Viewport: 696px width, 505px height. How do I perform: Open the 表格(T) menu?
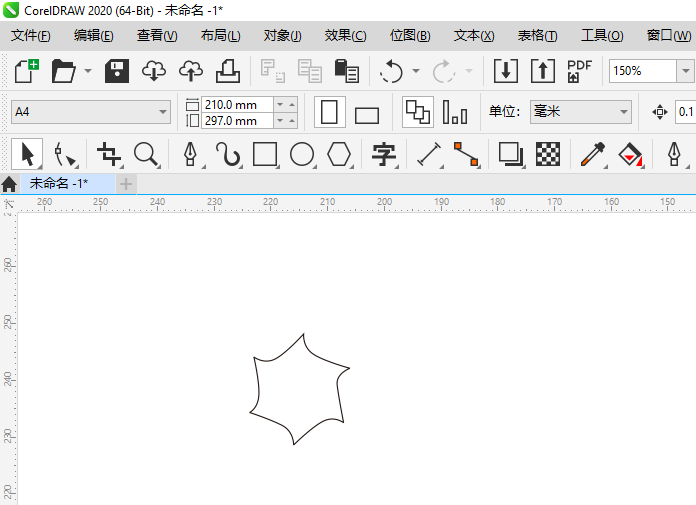click(538, 36)
